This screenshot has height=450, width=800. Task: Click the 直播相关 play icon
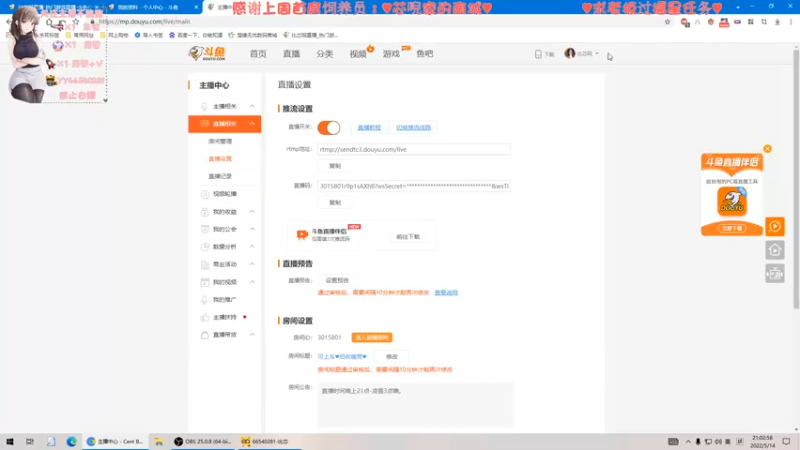205,123
